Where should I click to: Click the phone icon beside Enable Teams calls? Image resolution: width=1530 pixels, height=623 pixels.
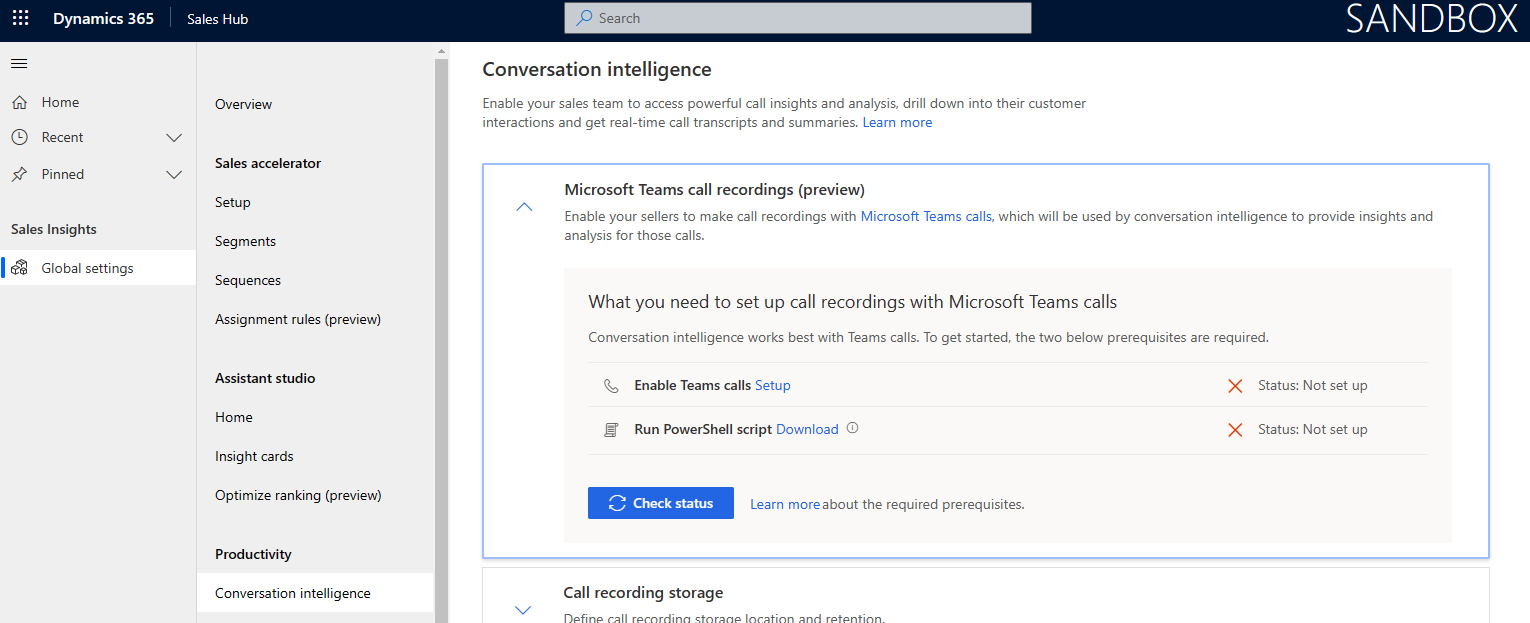(x=611, y=386)
